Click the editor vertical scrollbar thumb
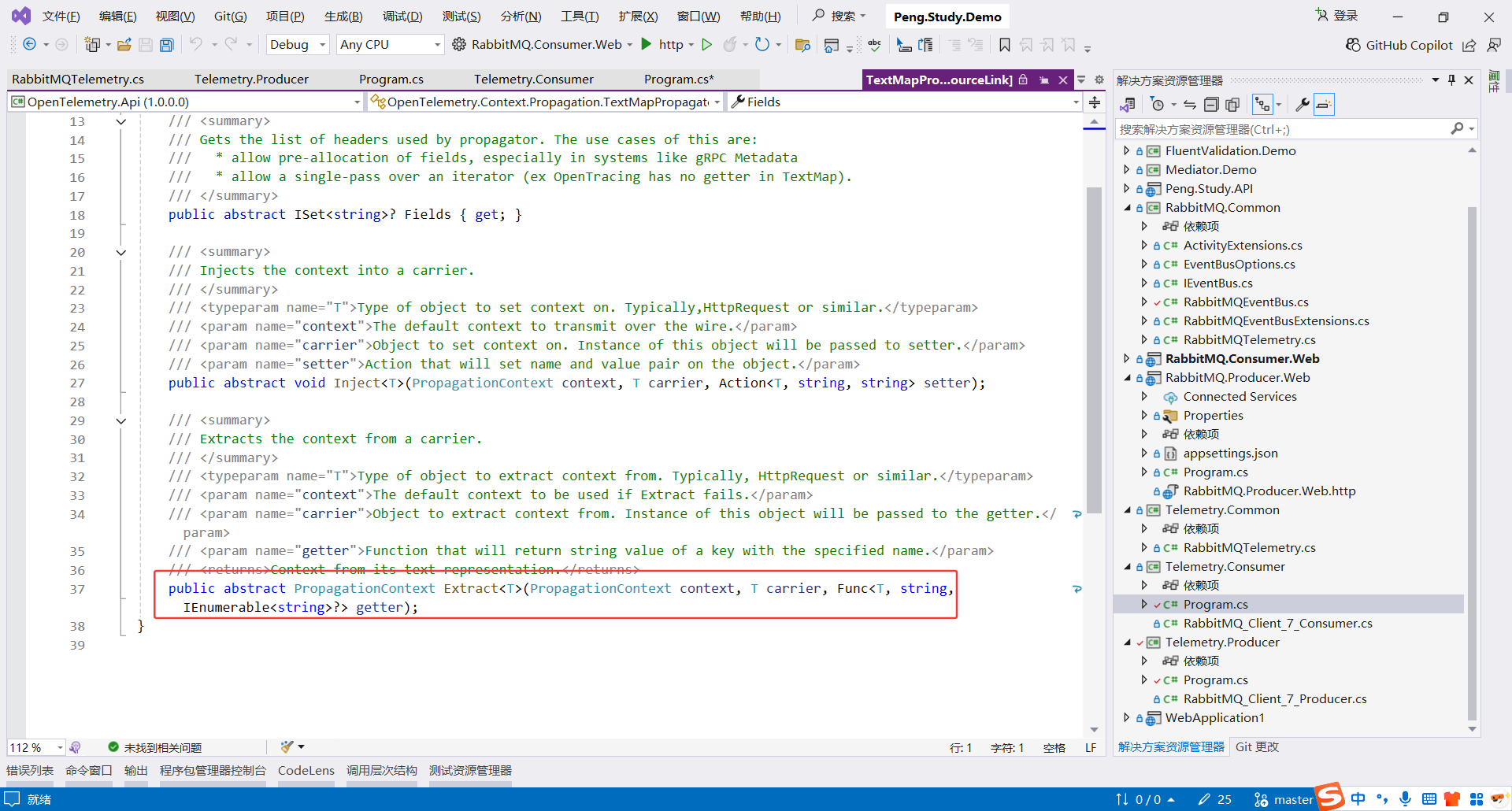1512x811 pixels. click(x=1094, y=350)
